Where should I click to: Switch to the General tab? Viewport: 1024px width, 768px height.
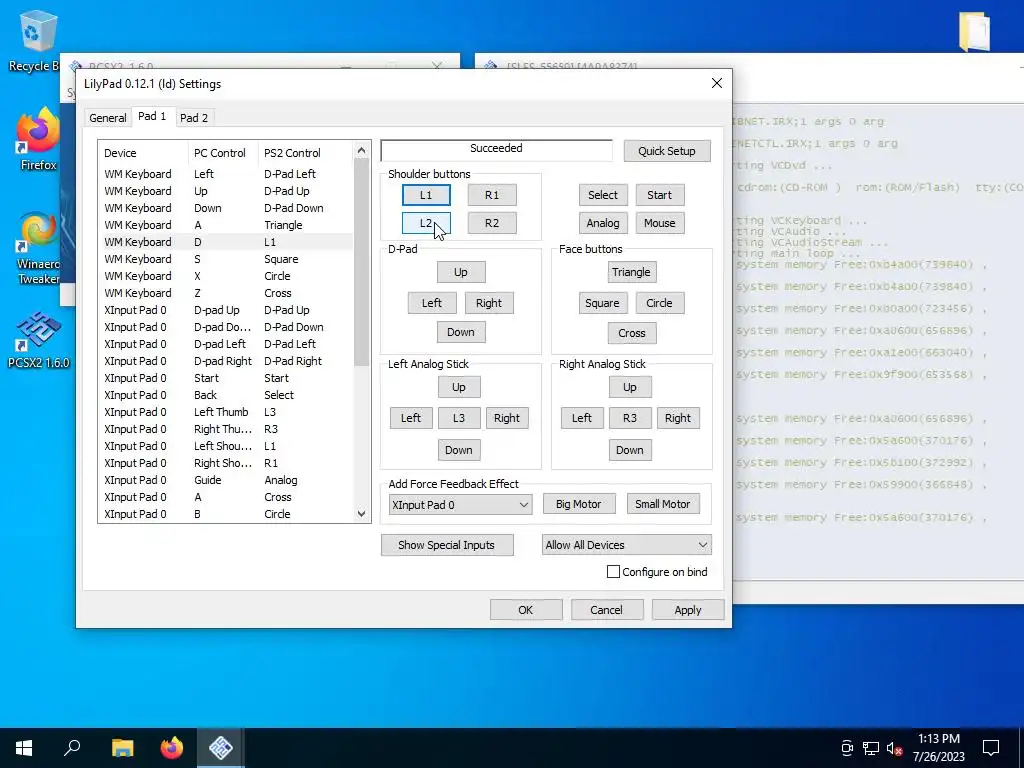pos(108,118)
